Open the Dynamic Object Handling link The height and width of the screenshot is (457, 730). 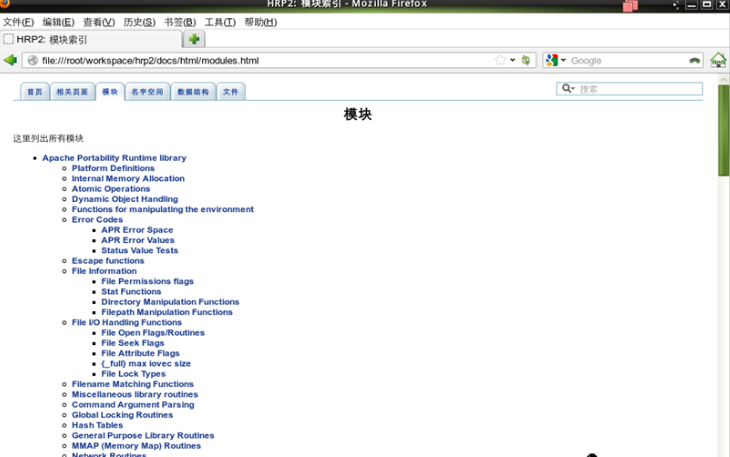click(125, 199)
